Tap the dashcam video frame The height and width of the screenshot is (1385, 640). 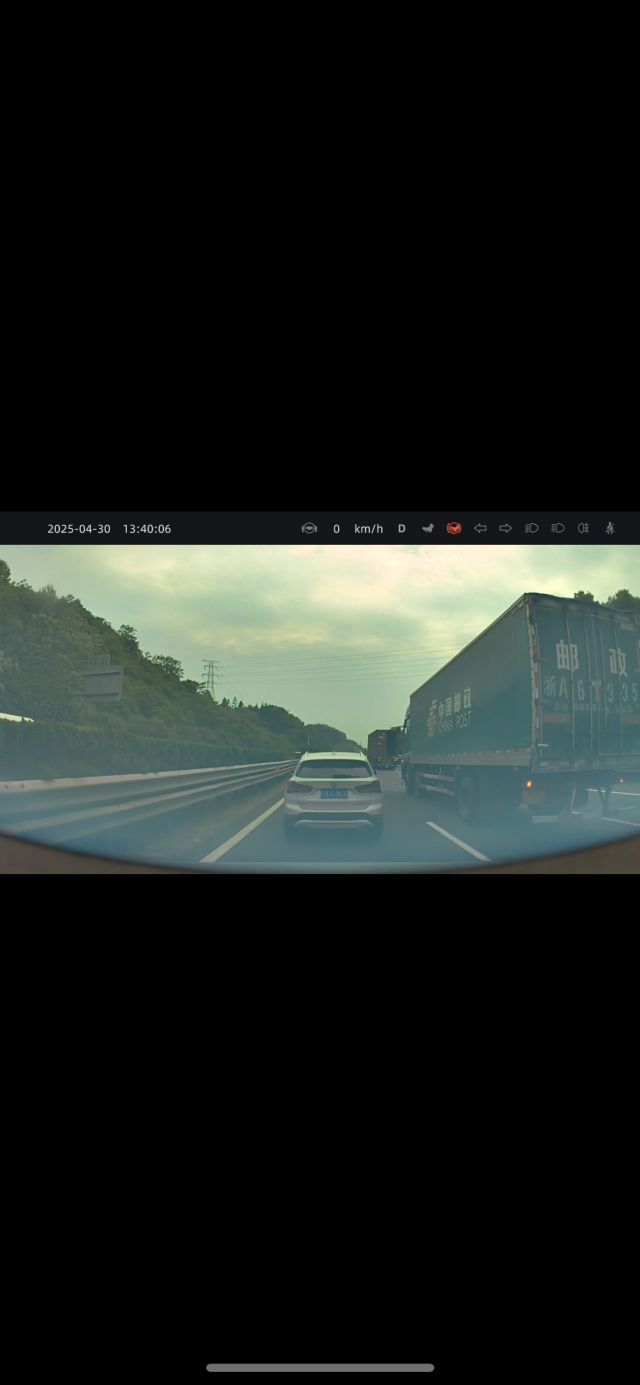pos(320,709)
